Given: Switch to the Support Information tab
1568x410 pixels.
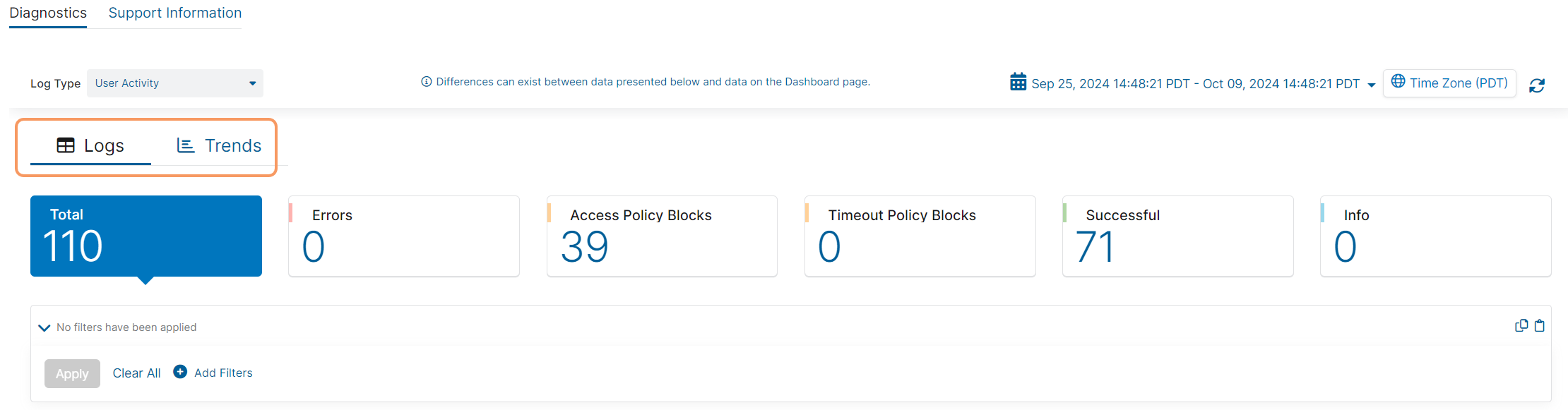Looking at the screenshot, I should click(174, 13).
